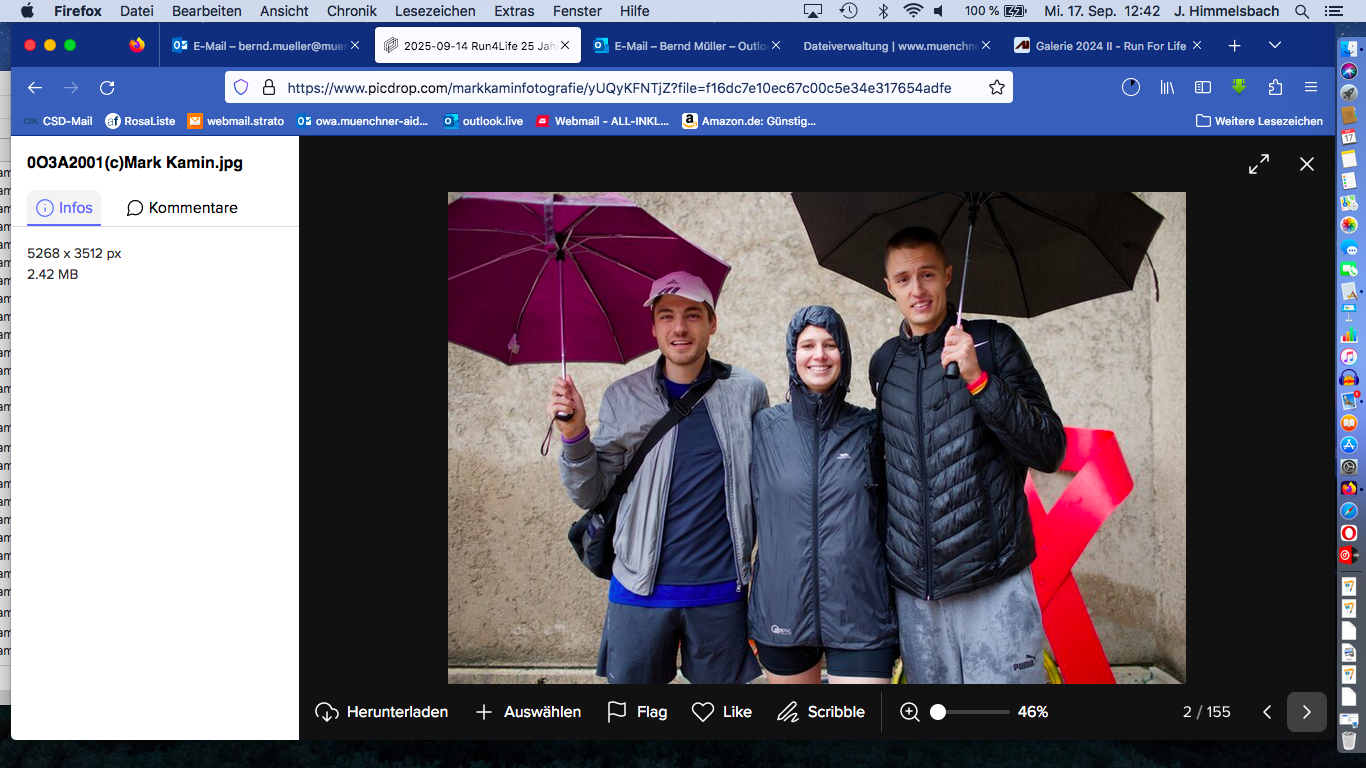Go to previous photo arrow
Screen dimensions: 1366x768
point(1267,712)
